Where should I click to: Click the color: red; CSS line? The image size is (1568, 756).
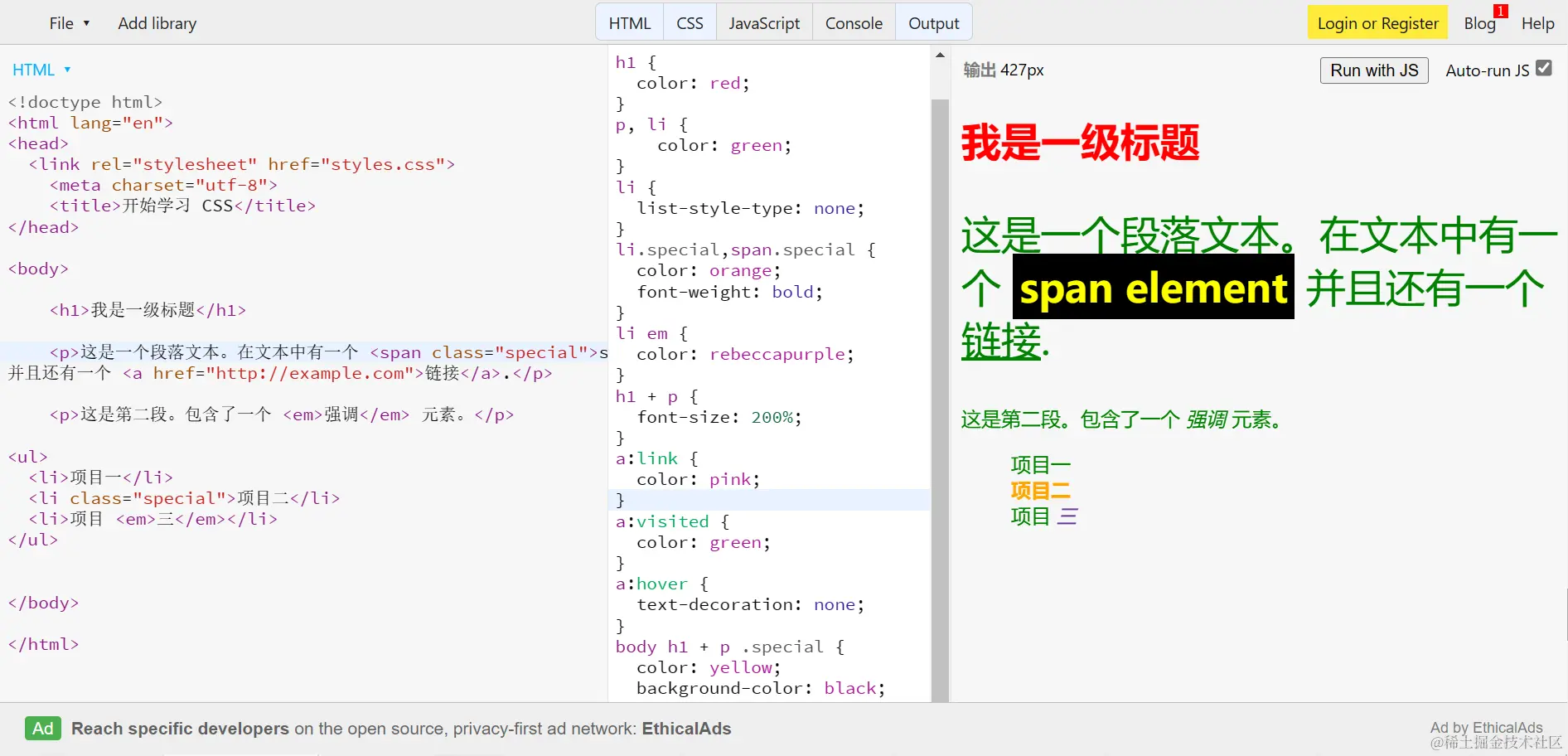point(693,83)
